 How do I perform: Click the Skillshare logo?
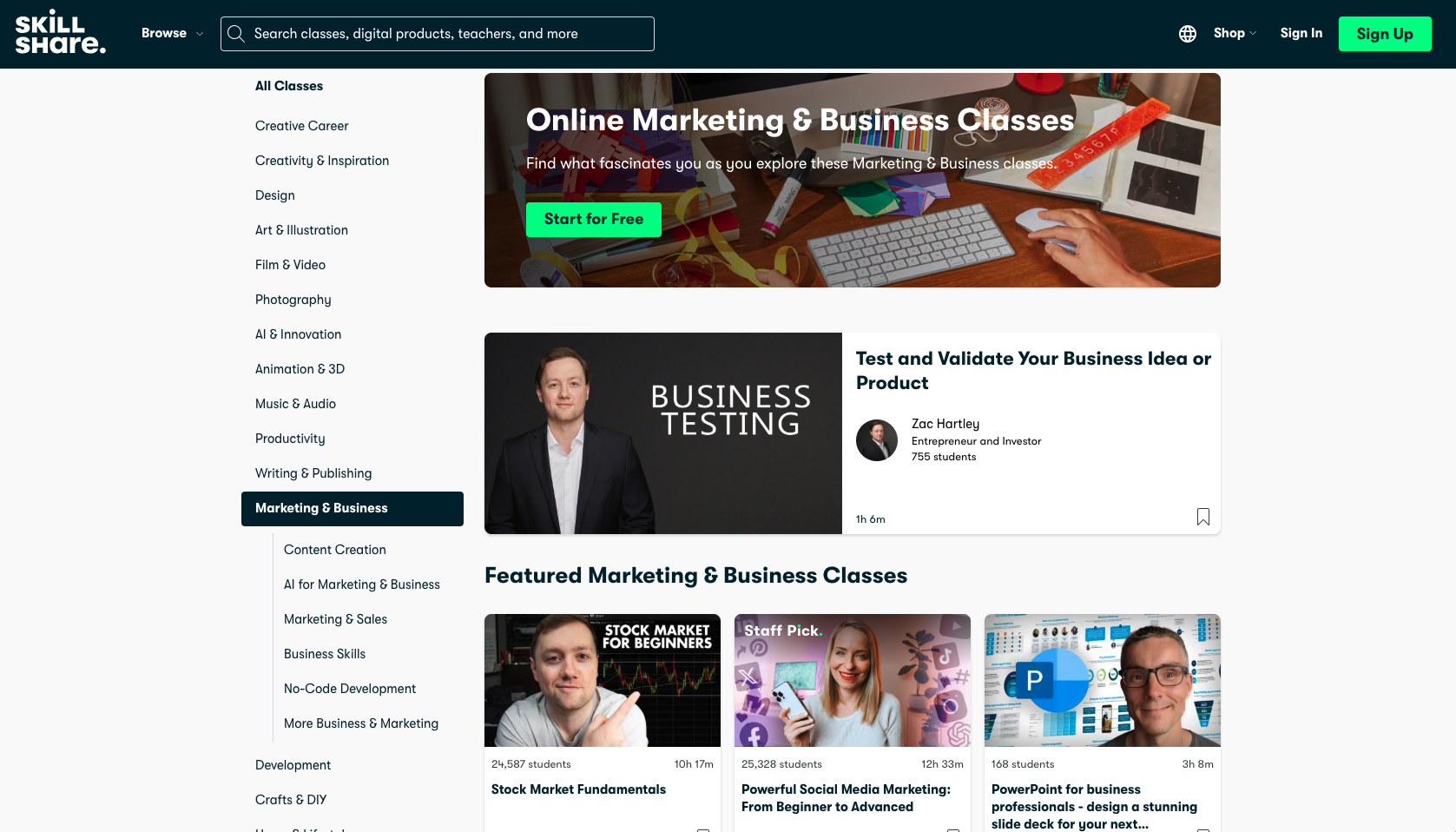click(x=61, y=33)
